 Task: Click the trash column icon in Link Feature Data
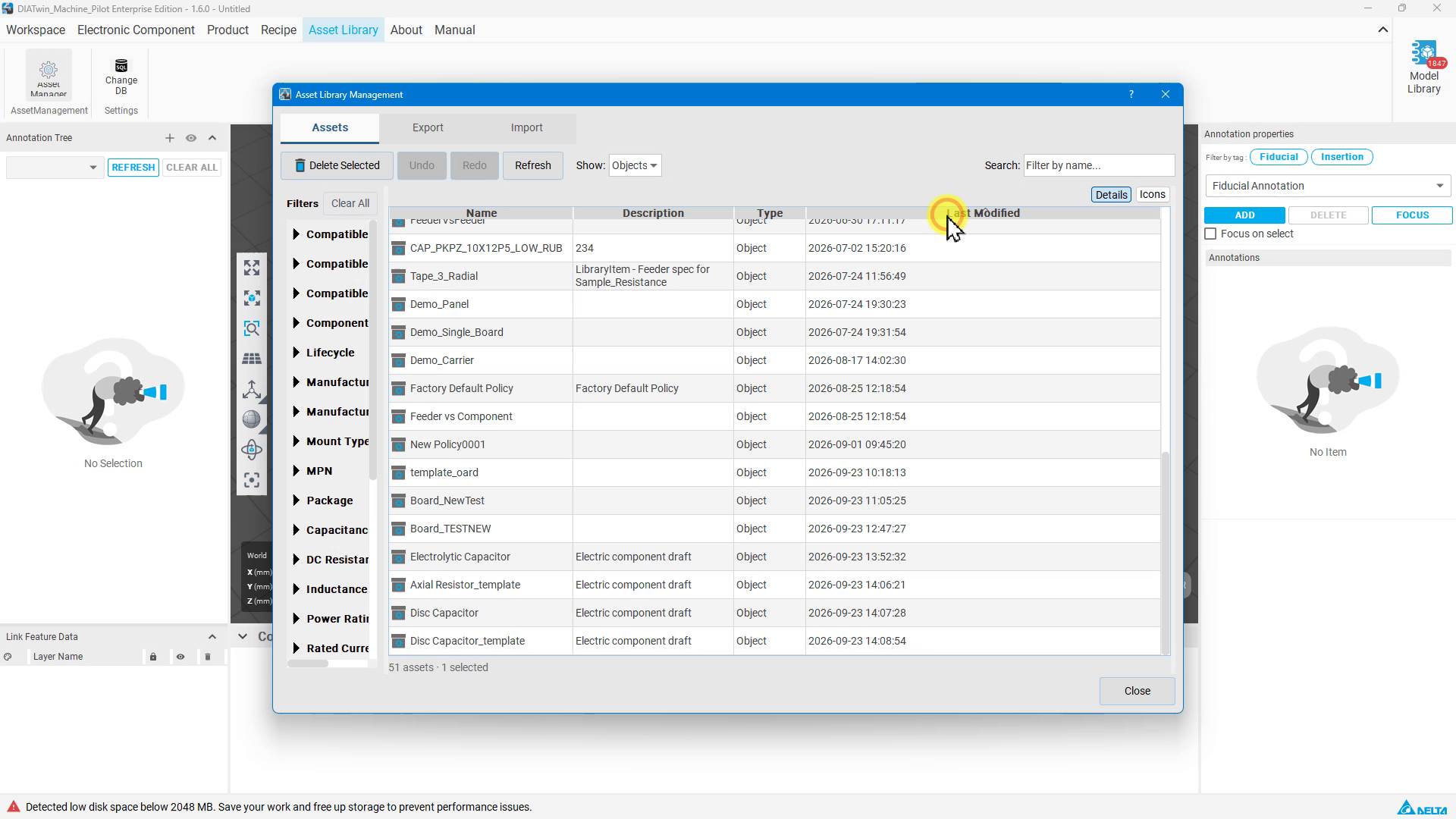pyautogui.click(x=208, y=657)
